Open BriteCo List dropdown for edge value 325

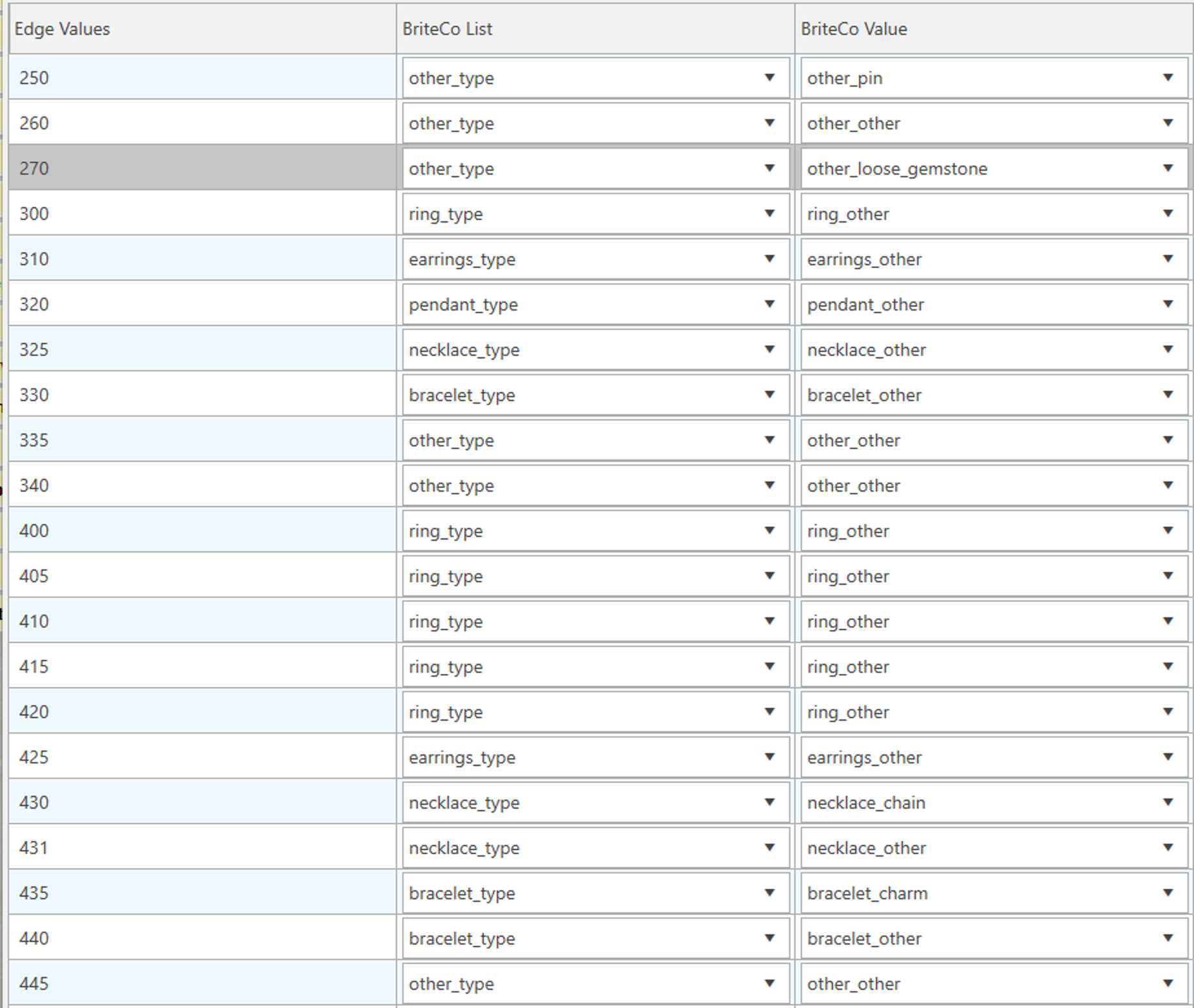coord(769,349)
